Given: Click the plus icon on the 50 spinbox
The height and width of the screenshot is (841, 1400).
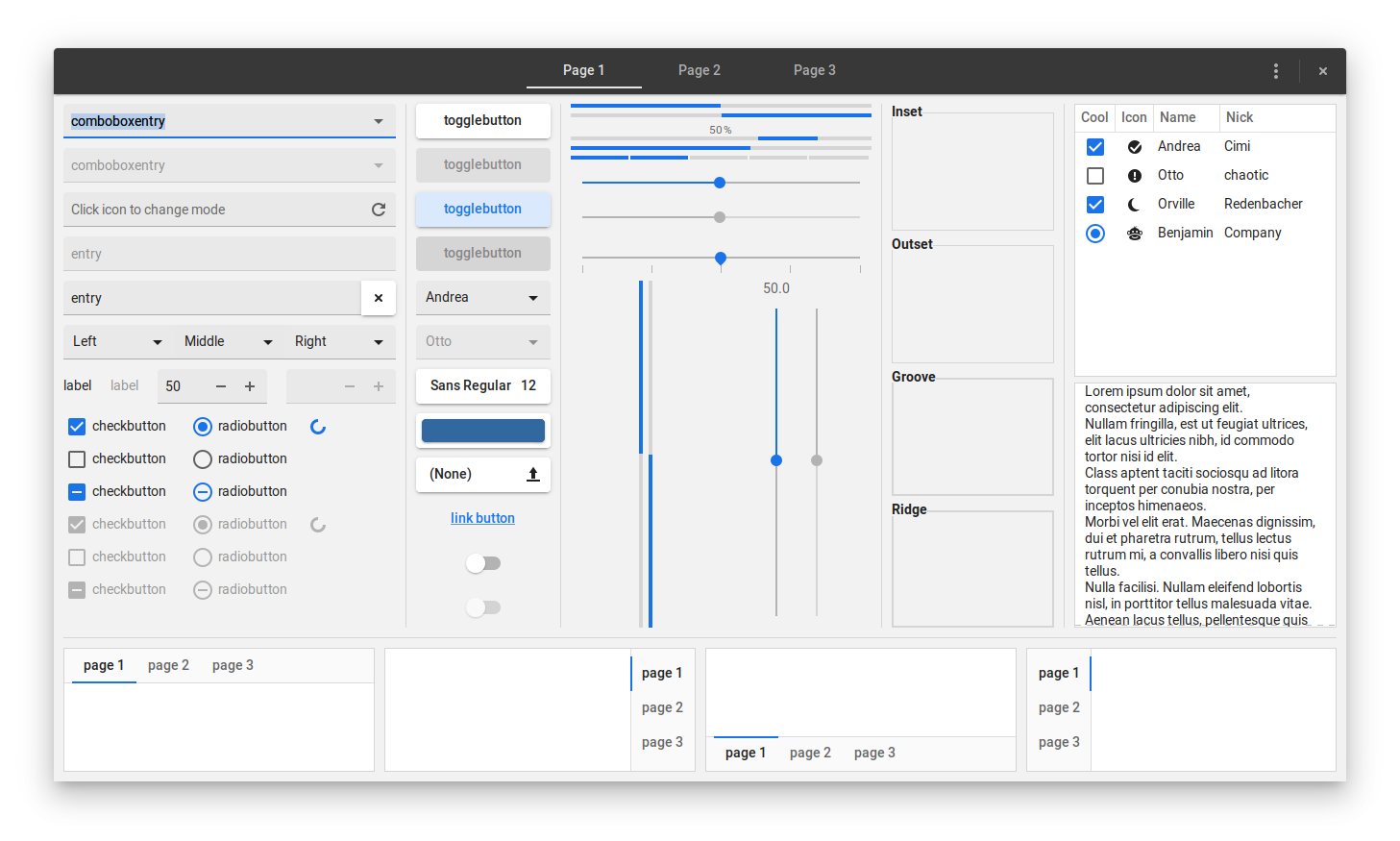Looking at the screenshot, I should tap(250, 386).
